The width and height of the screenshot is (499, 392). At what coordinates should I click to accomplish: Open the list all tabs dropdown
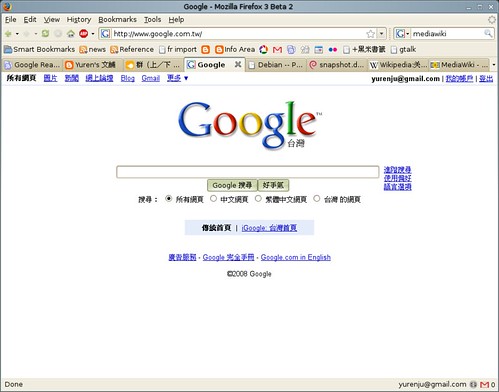click(494, 65)
